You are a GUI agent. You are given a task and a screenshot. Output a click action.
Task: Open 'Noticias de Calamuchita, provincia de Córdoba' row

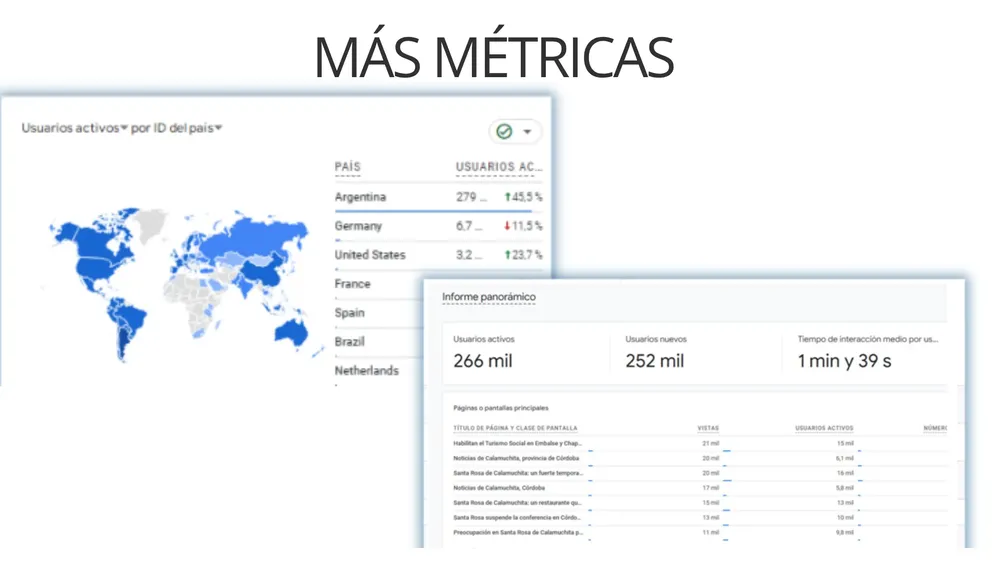click(516, 458)
